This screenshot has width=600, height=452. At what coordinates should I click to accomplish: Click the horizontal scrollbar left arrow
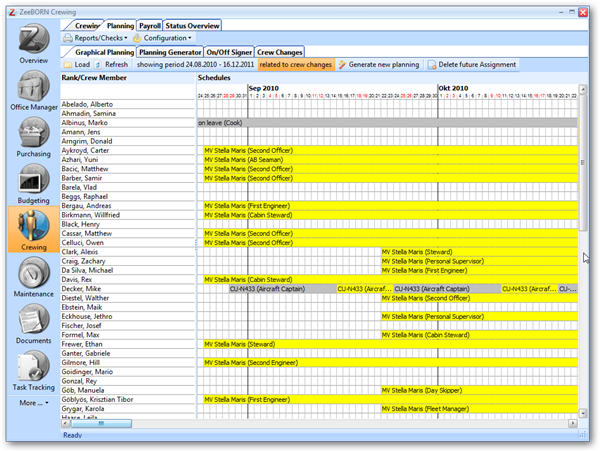tap(65, 423)
